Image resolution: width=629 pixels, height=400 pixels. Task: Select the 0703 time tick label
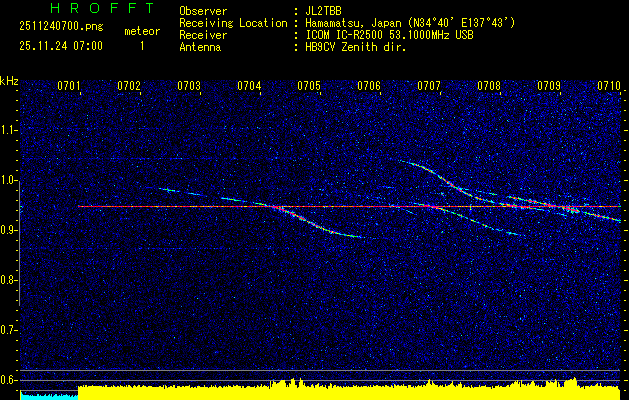[189, 86]
